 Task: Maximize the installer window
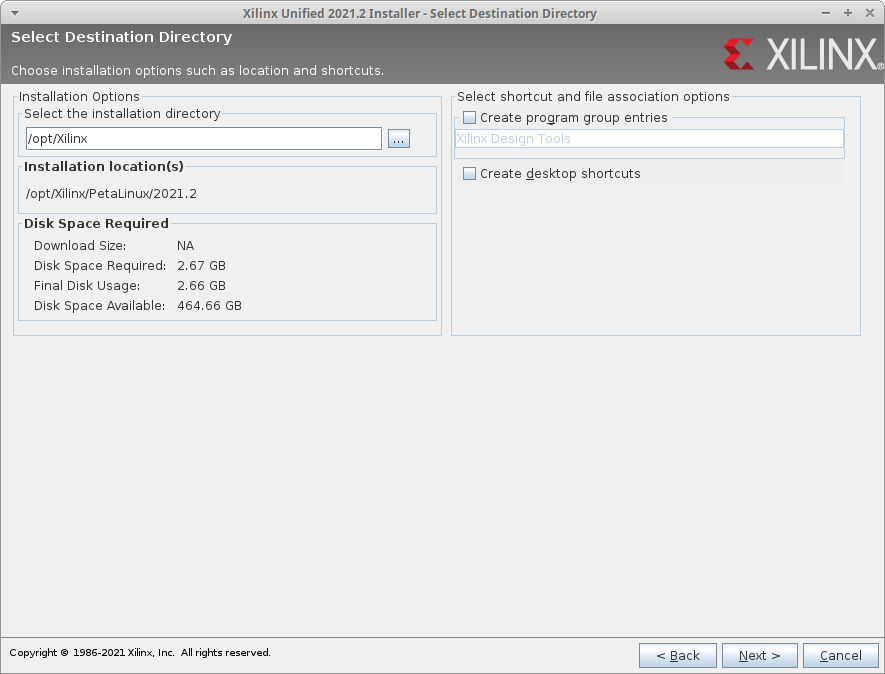point(848,13)
